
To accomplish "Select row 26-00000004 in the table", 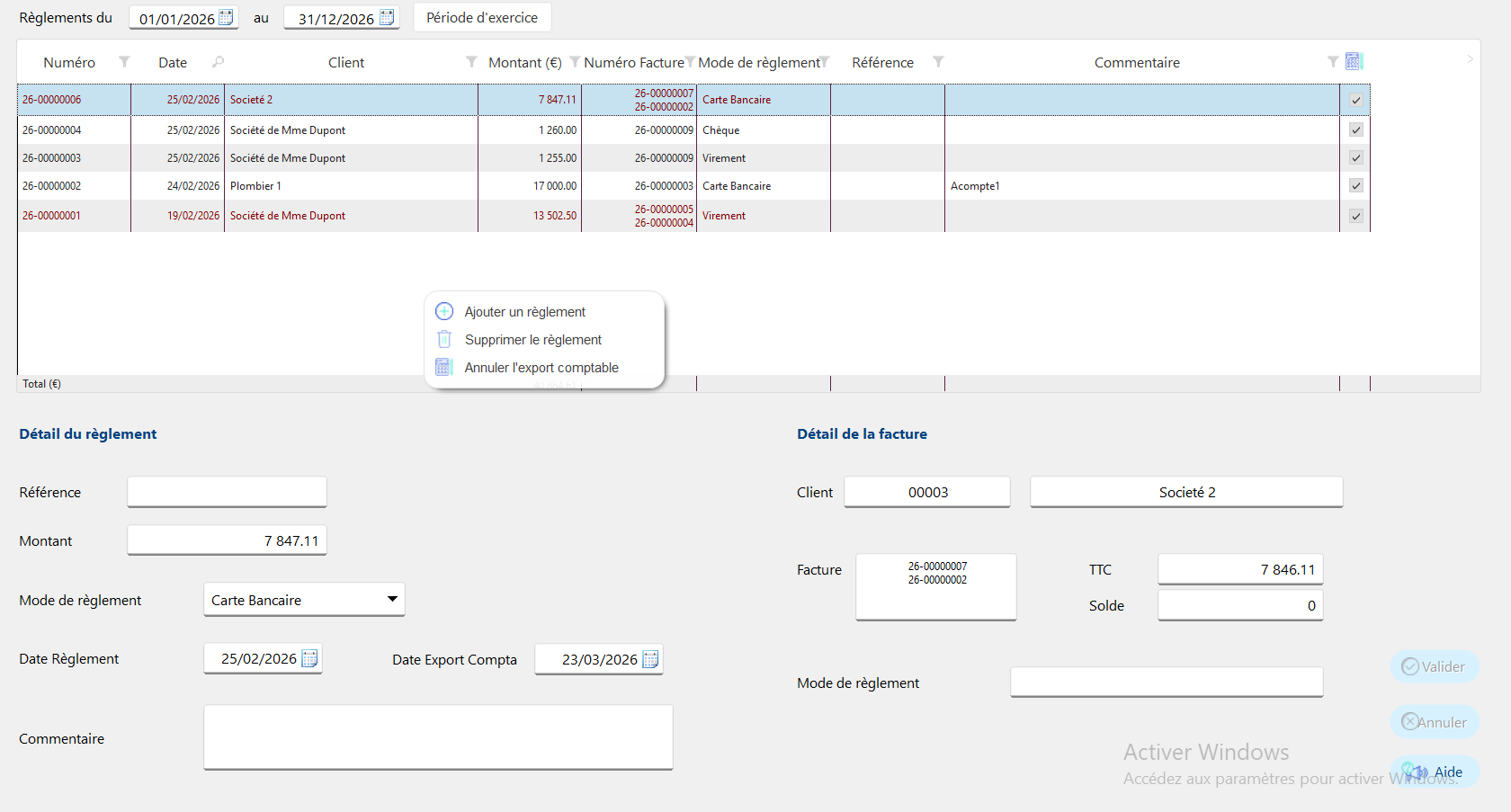I will point(693,129).
